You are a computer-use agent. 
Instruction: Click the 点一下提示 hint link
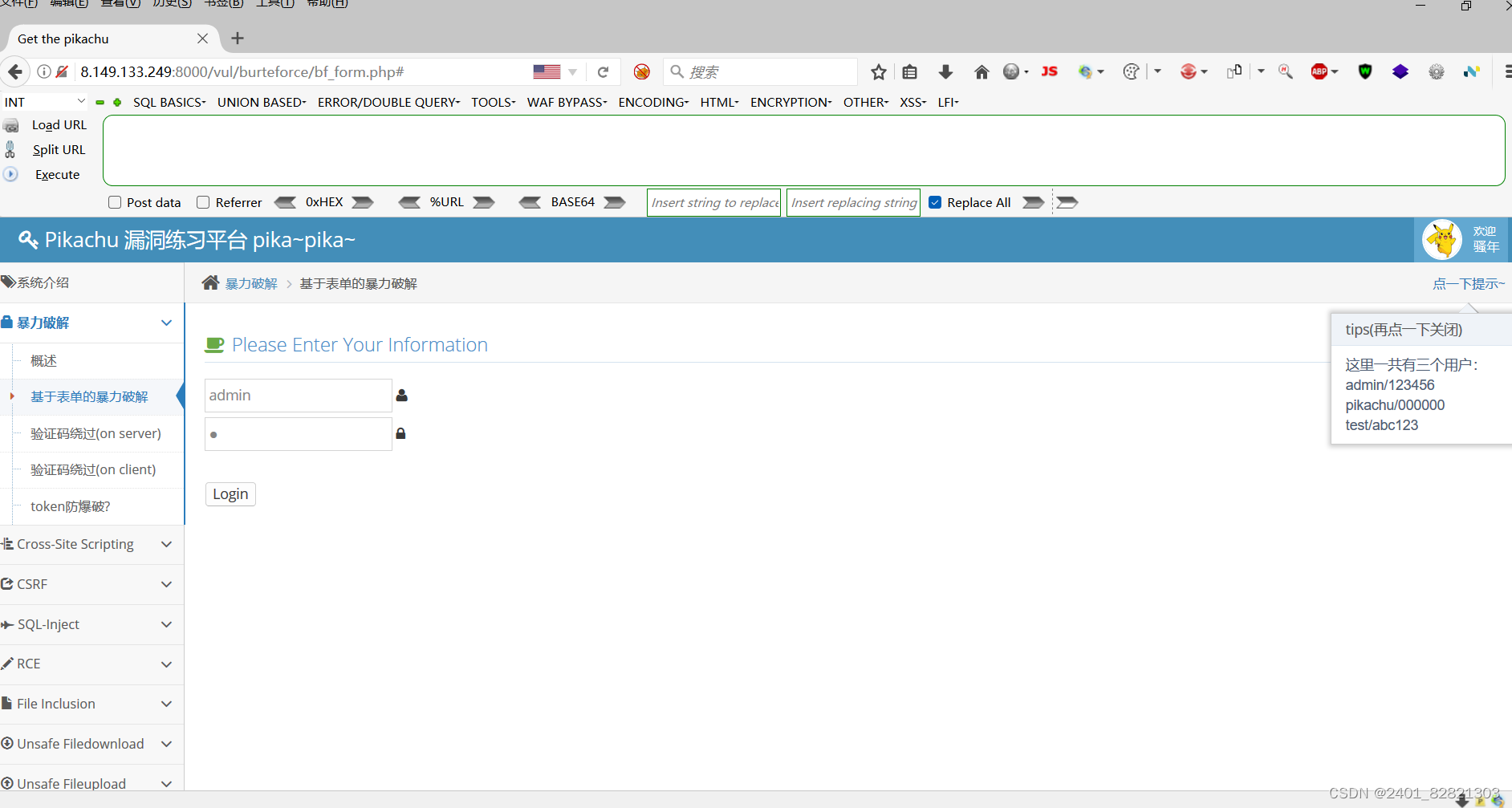(1468, 283)
